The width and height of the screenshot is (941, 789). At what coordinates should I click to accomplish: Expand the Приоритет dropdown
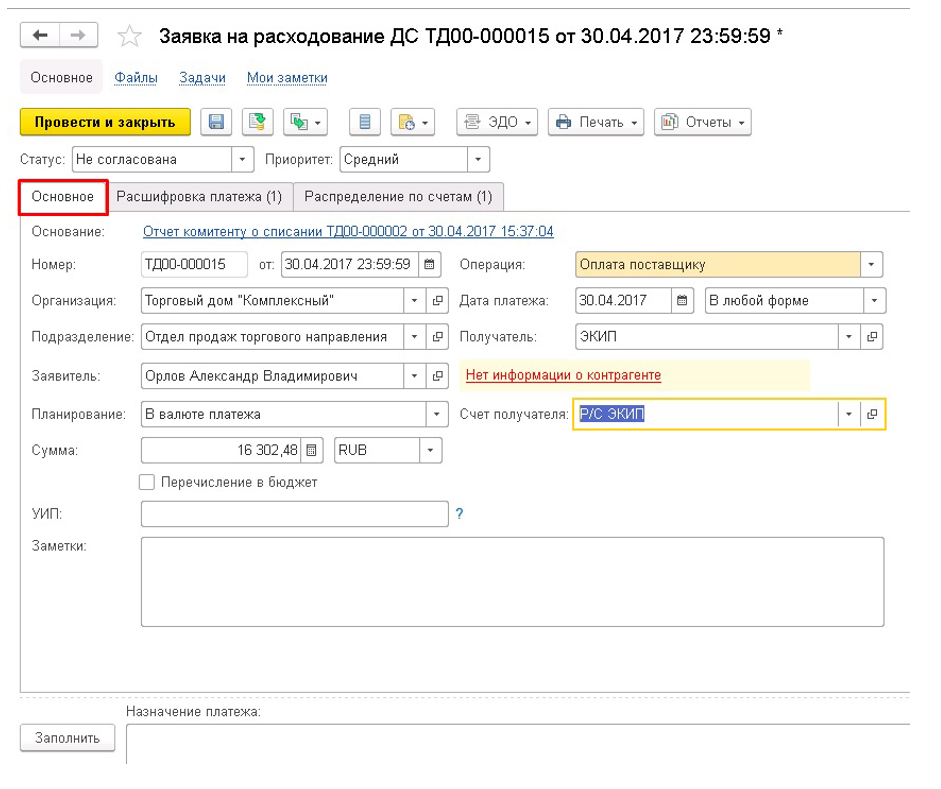point(479,159)
